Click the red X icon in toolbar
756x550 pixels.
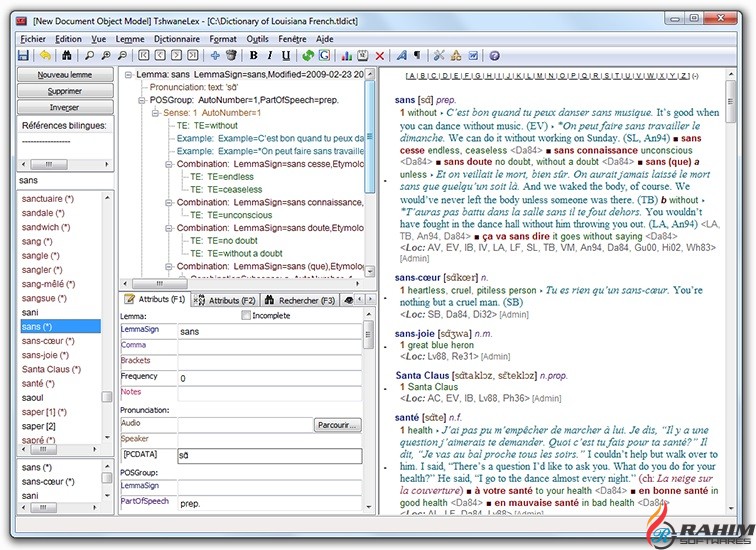(379, 56)
